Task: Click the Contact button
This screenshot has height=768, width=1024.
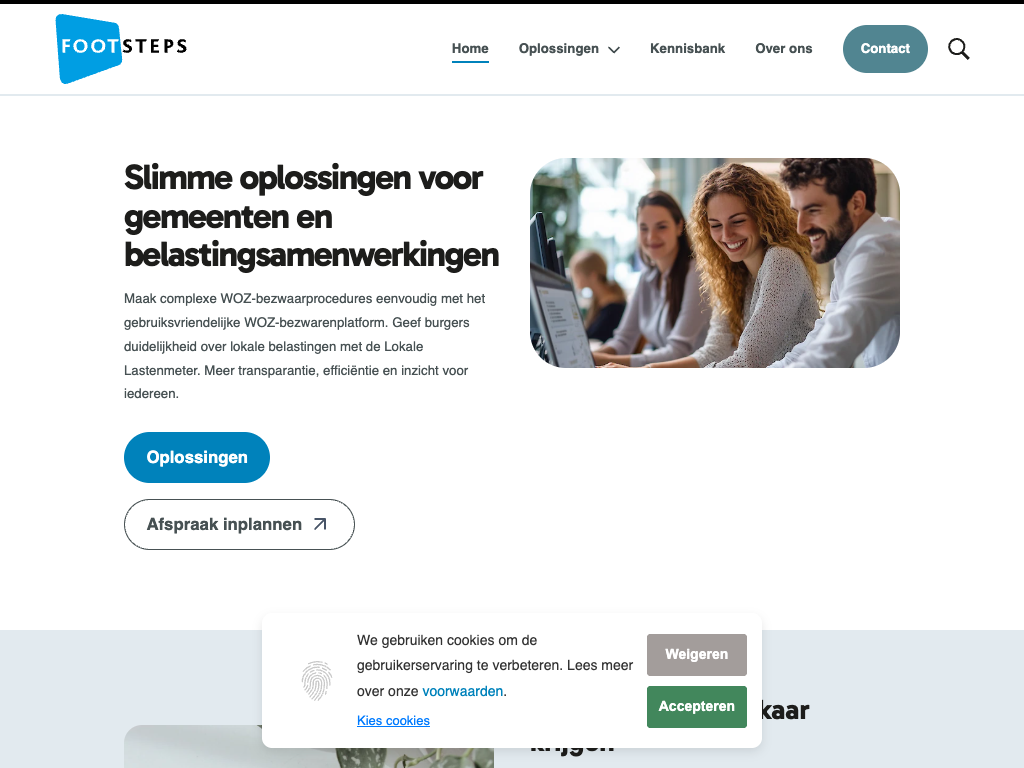Action: (885, 49)
